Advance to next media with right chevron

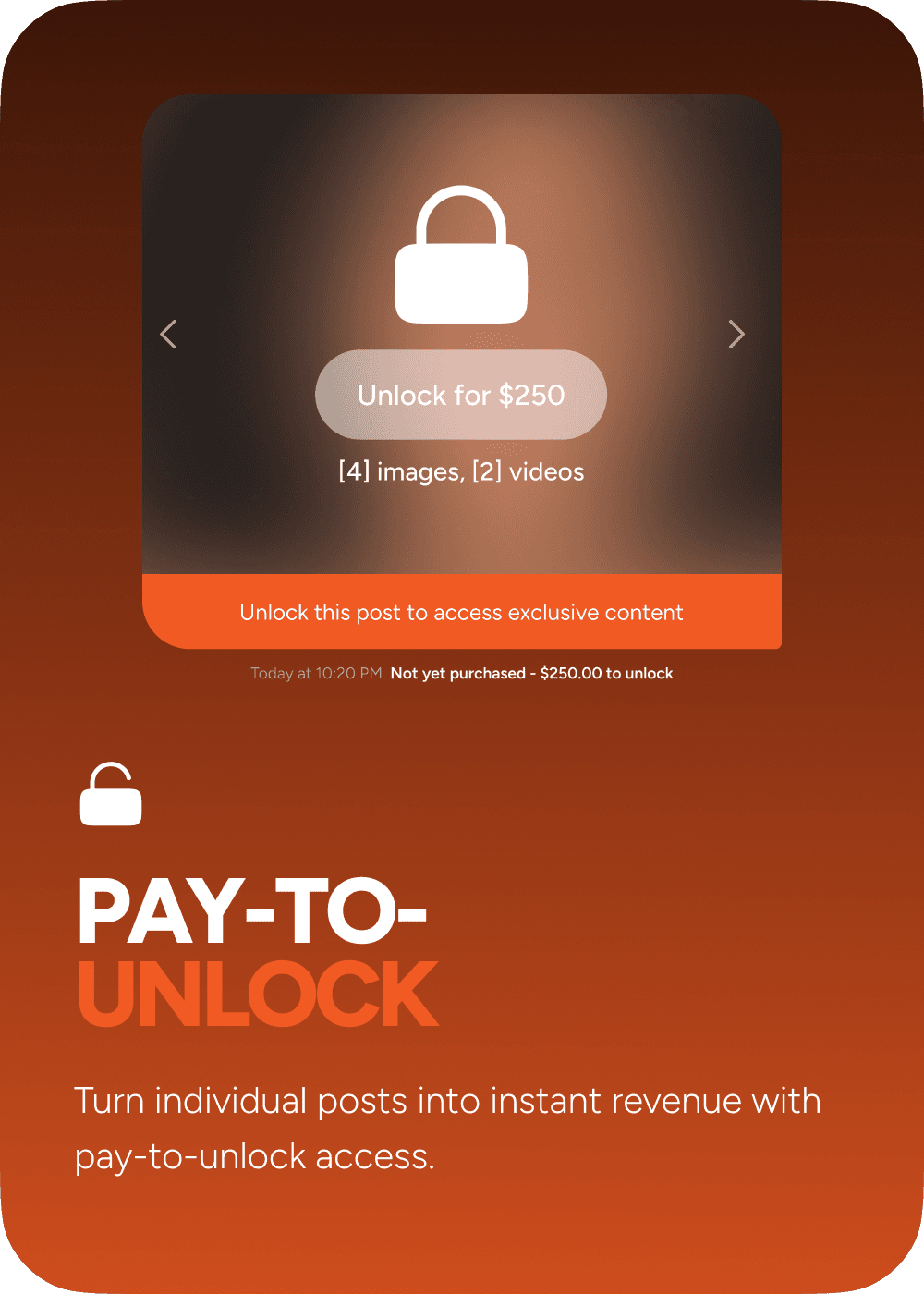736,334
